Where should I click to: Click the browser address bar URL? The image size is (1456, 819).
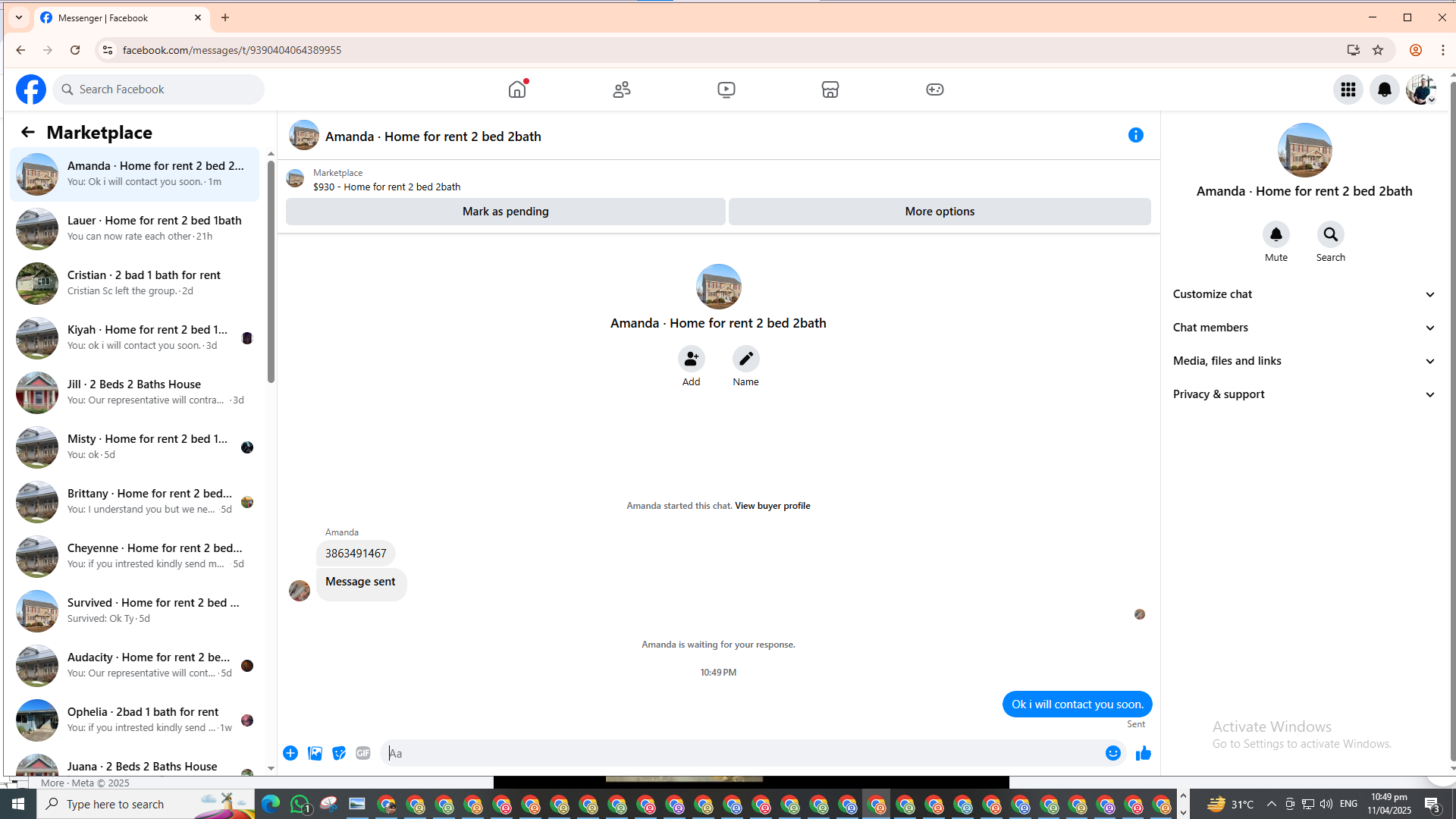click(x=232, y=50)
